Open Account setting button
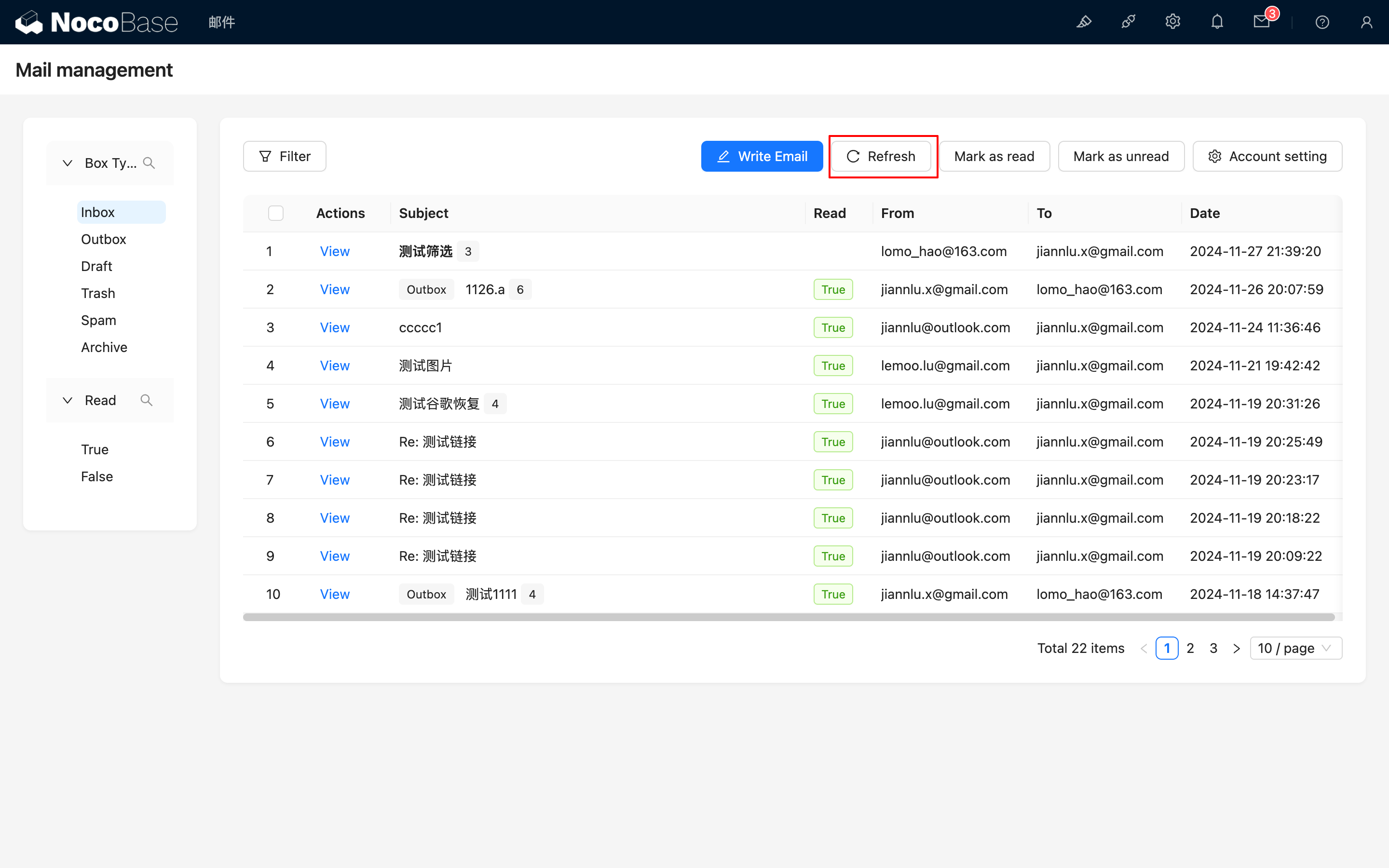 tap(1267, 156)
